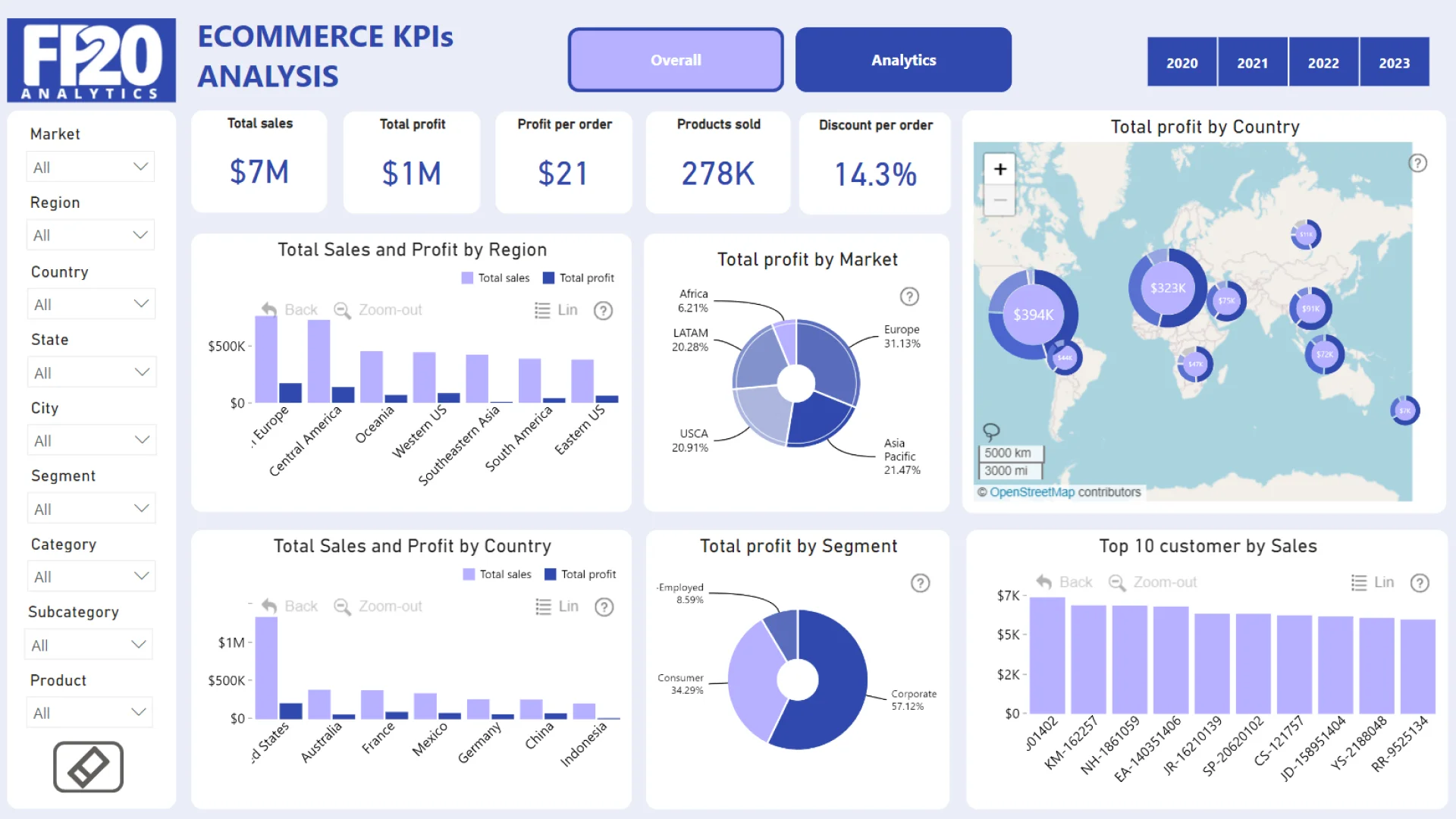
Task: Expand the Country filter dropdown
Action: pos(91,304)
